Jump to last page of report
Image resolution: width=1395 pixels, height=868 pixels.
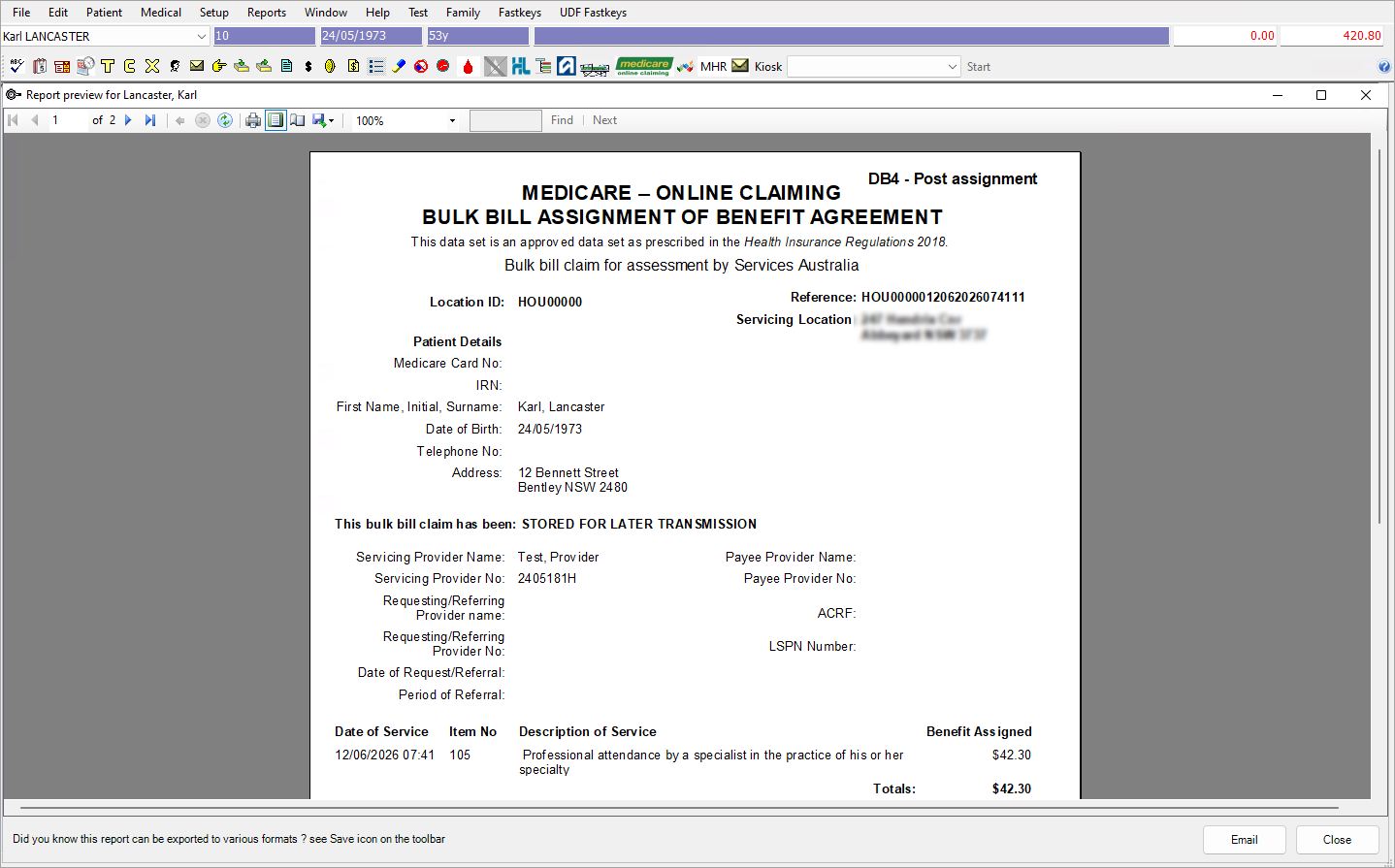[x=150, y=120]
